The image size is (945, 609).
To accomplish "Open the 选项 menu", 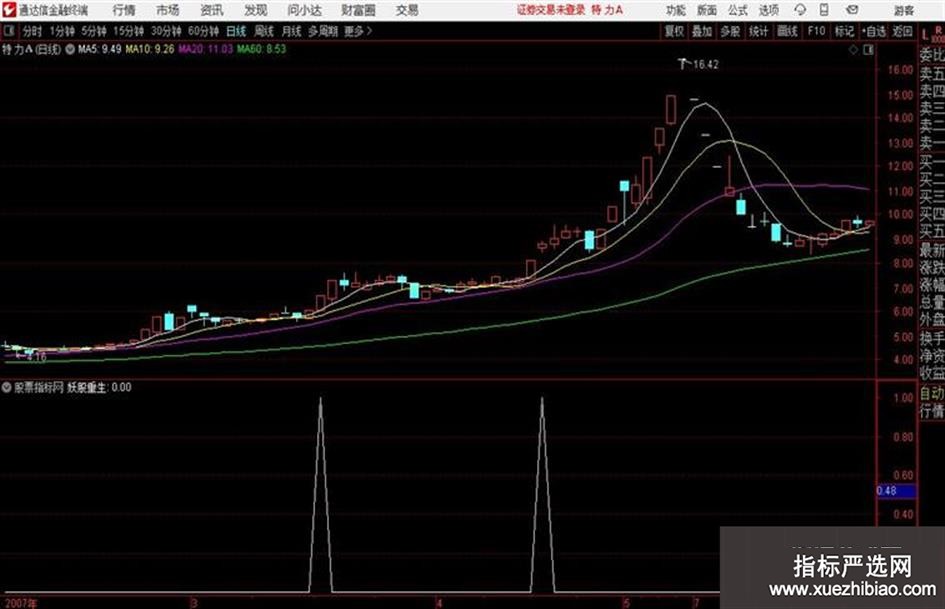I will click(768, 10).
